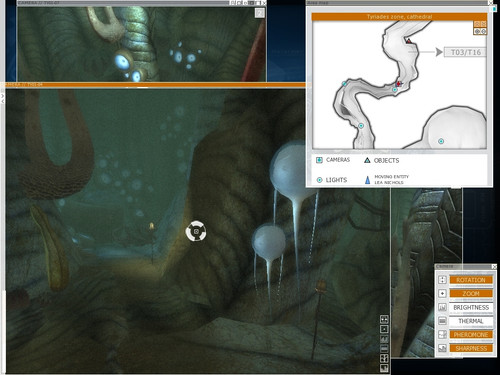The image size is (500, 375).
Task: Enable the ROTATION camera control
Action: click(471, 280)
